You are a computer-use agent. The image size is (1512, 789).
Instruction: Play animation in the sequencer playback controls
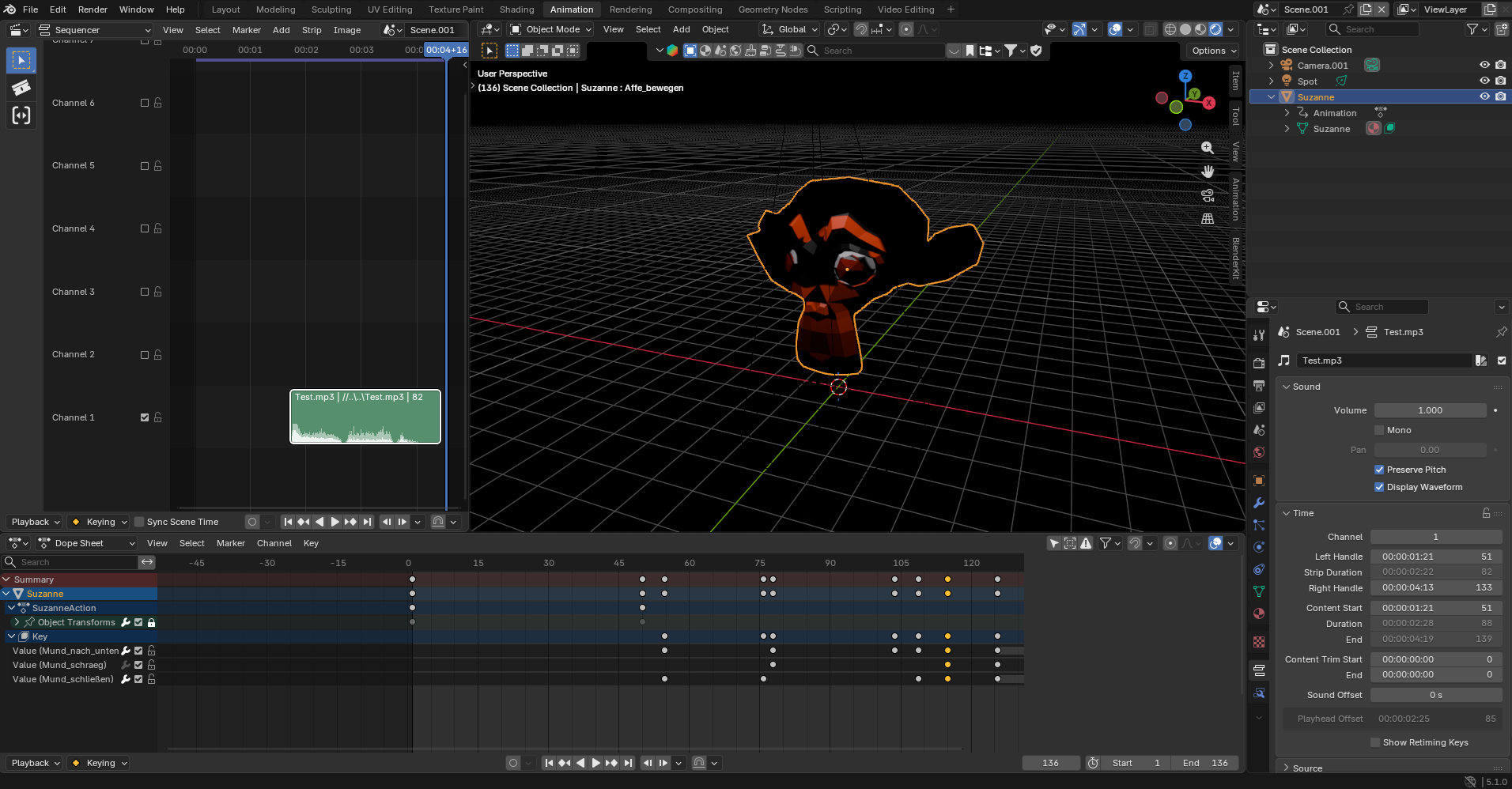[x=335, y=522]
